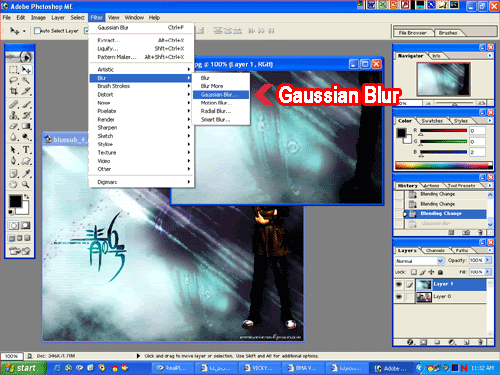500x375 pixels.
Task: Click the Windows start button
Action: pyautogui.click(x=24, y=368)
